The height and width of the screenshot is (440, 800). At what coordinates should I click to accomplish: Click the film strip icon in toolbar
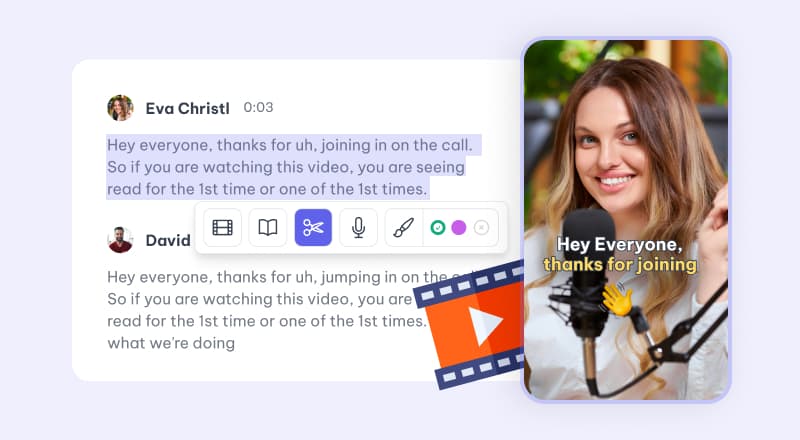click(x=222, y=228)
